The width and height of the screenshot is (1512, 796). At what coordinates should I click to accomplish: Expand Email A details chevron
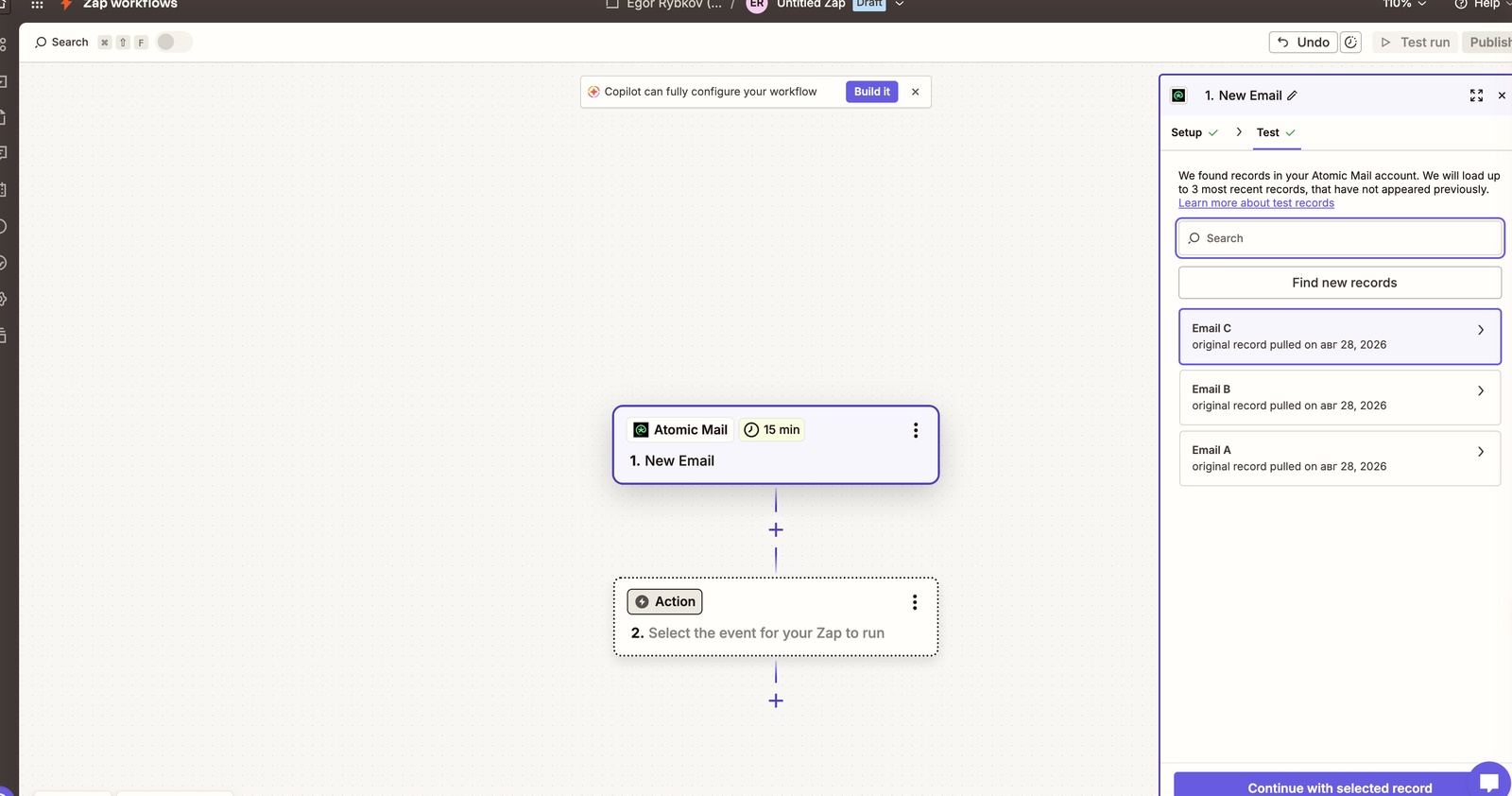[x=1481, y=452]
